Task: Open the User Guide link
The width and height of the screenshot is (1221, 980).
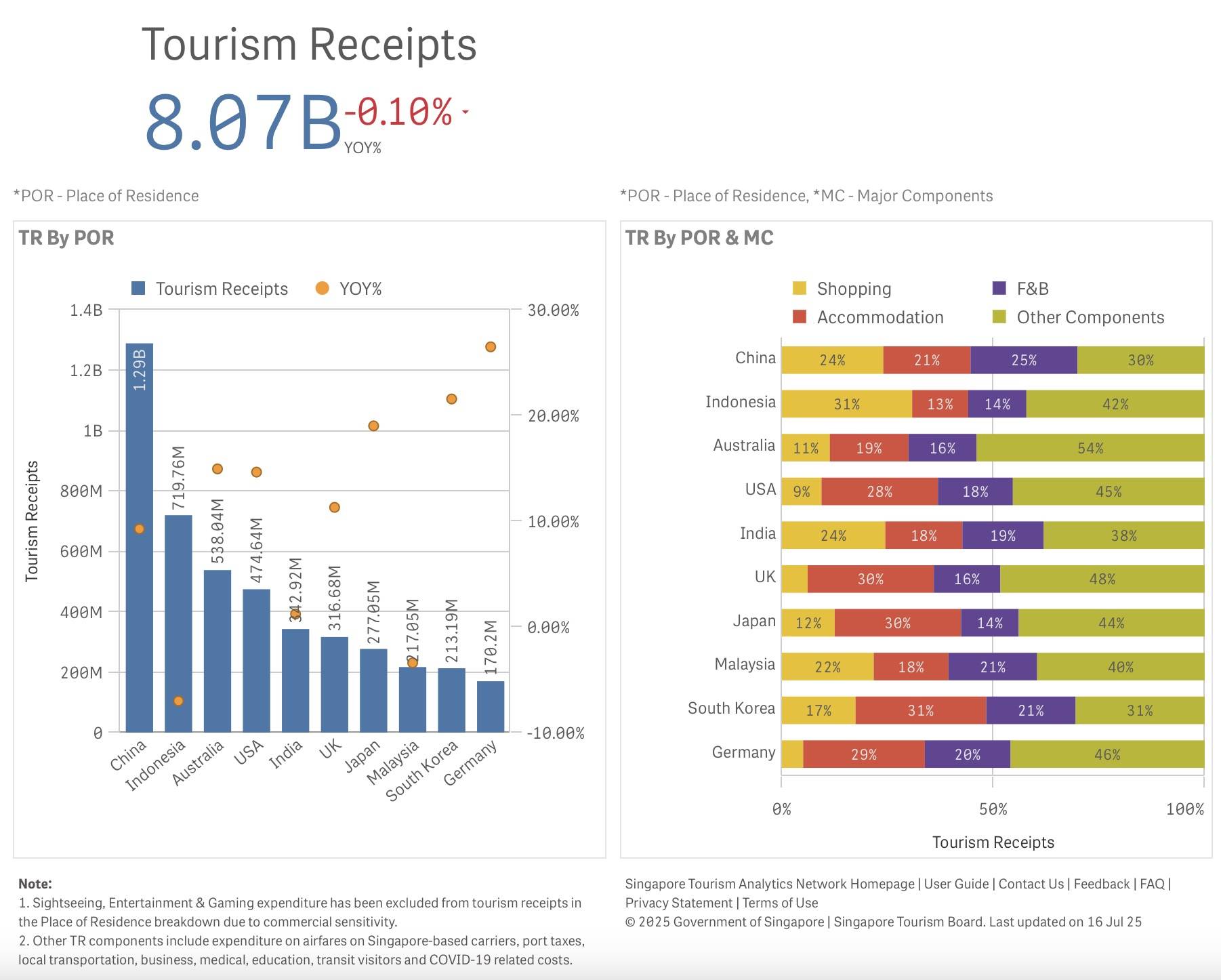Action: [x=956, y=884]
